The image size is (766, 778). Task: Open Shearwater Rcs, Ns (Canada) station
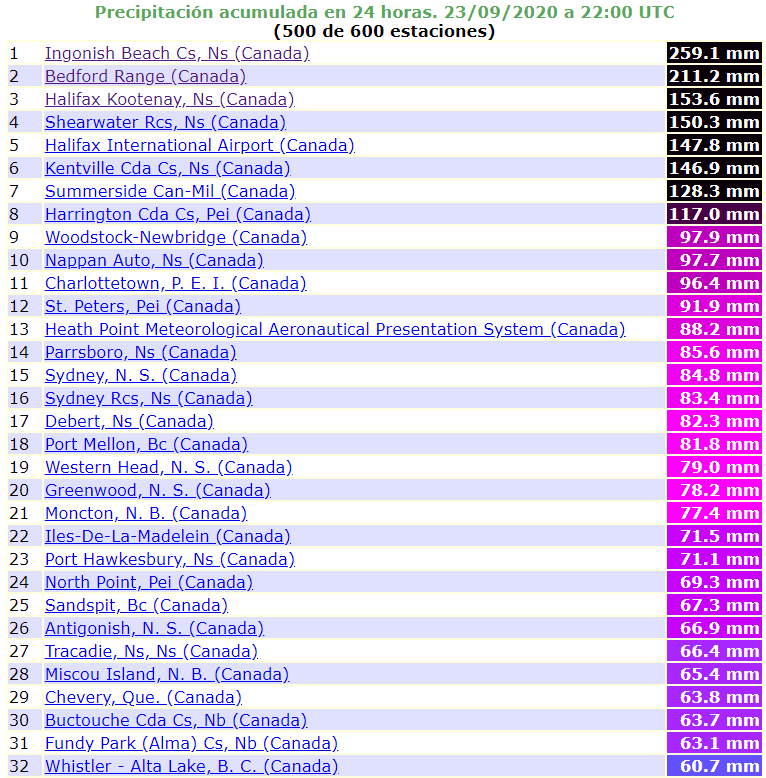click(165, 123)
